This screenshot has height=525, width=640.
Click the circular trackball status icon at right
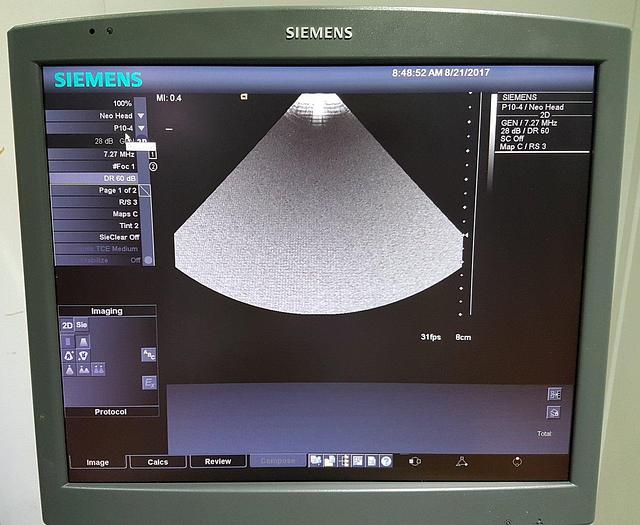click(x=517, y=462)
